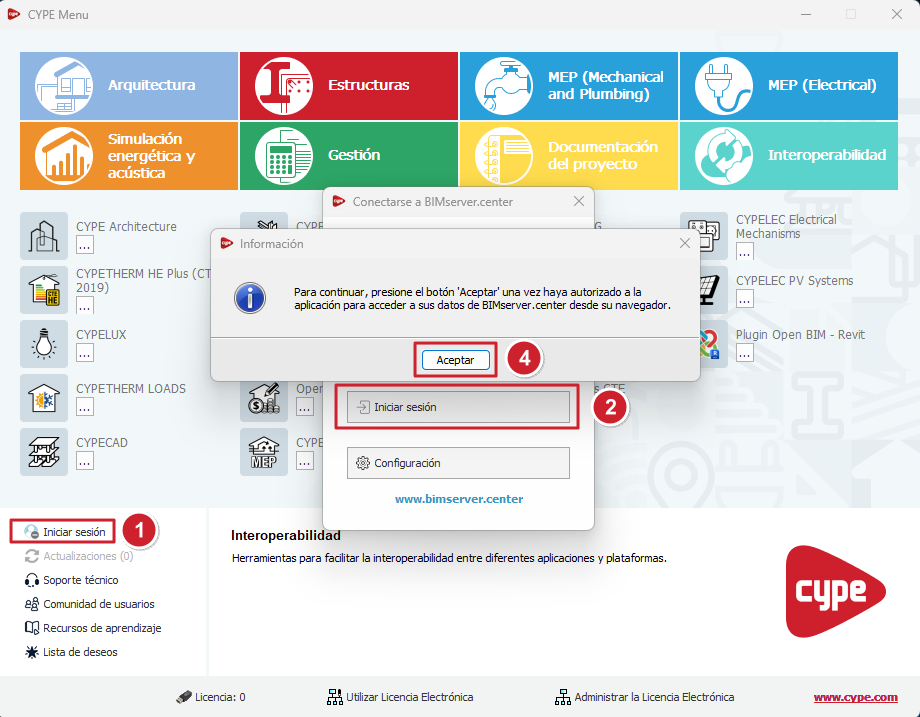Open the Arquitectura category tile
This screenshot has width=920, height=717.
point(129,85)
